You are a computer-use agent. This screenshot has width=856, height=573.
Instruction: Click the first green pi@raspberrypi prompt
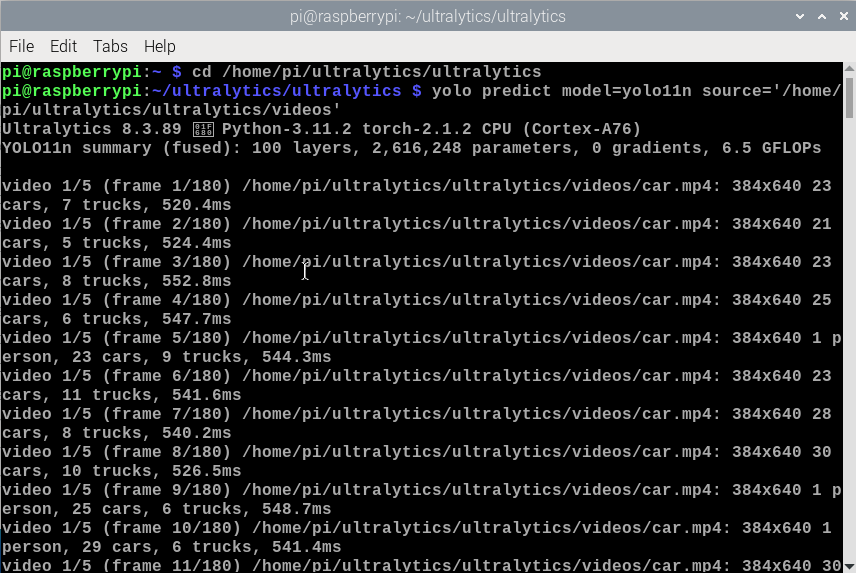[72, 72]
